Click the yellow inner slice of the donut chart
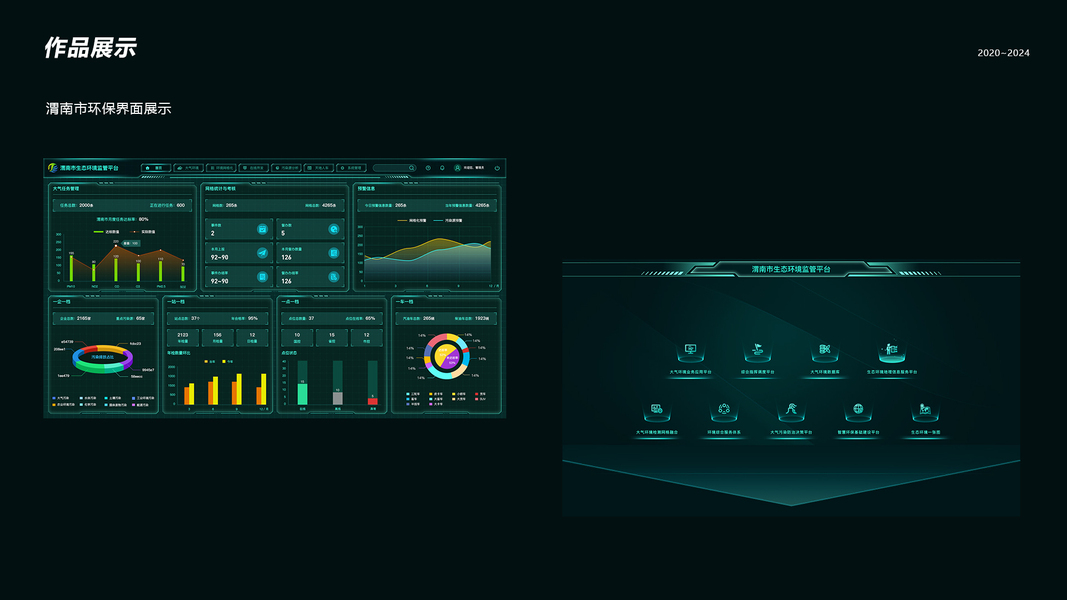This screenshot has height=600, width=1067. pos(442,353)
